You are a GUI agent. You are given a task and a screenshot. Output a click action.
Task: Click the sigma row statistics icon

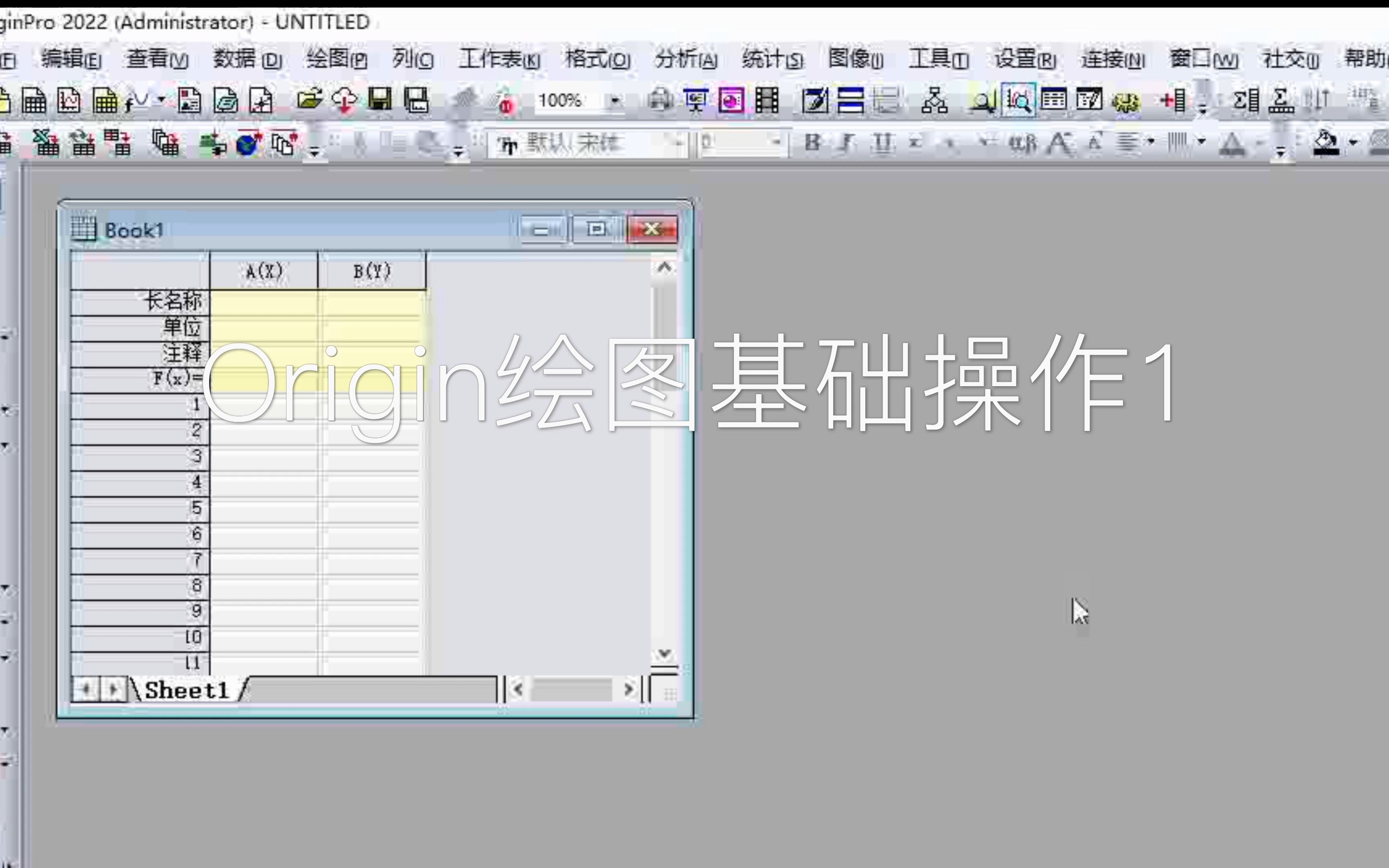coord(1281,100)
